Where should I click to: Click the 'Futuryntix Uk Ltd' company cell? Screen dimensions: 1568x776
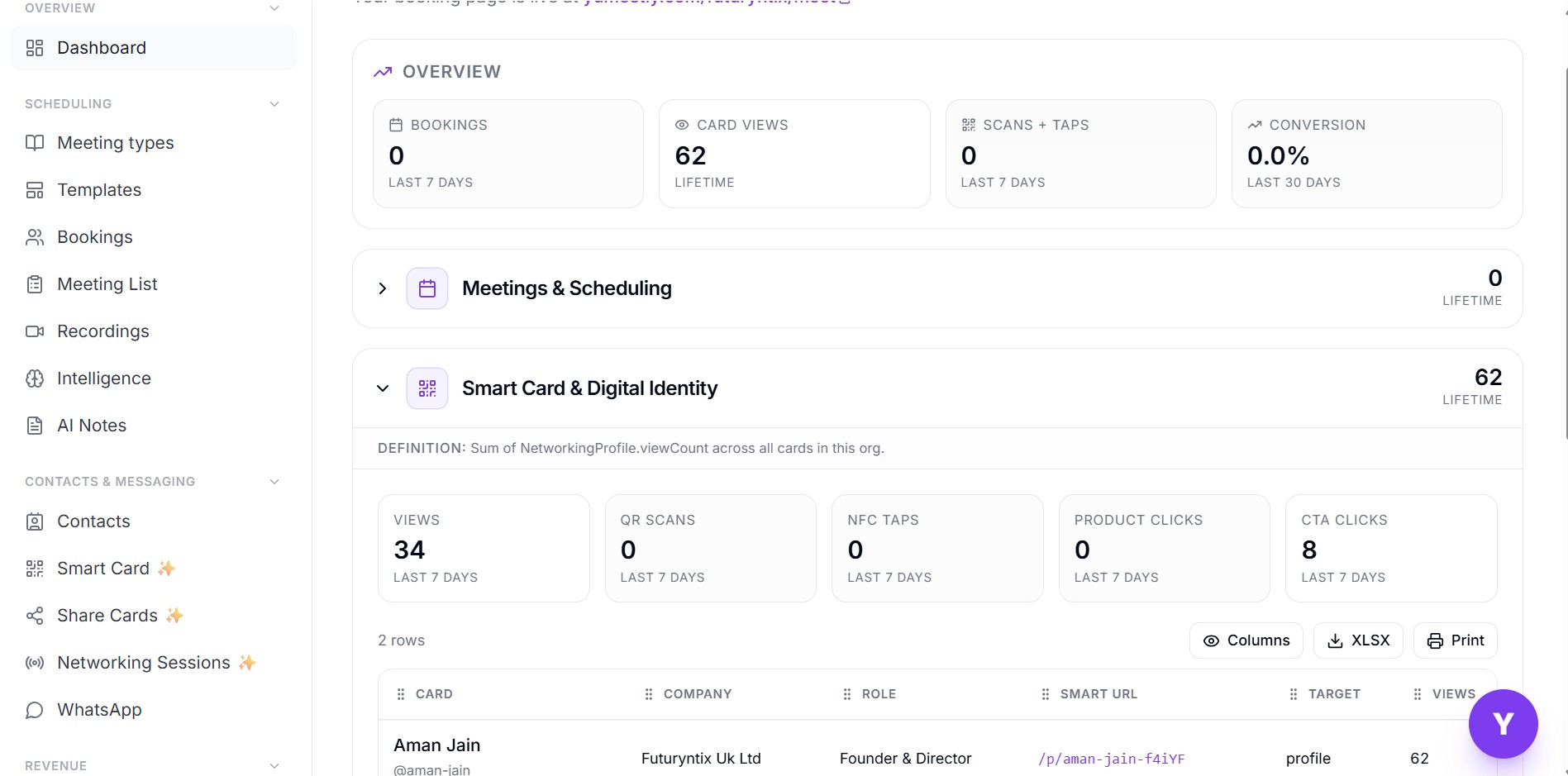(x=701, y=759)
